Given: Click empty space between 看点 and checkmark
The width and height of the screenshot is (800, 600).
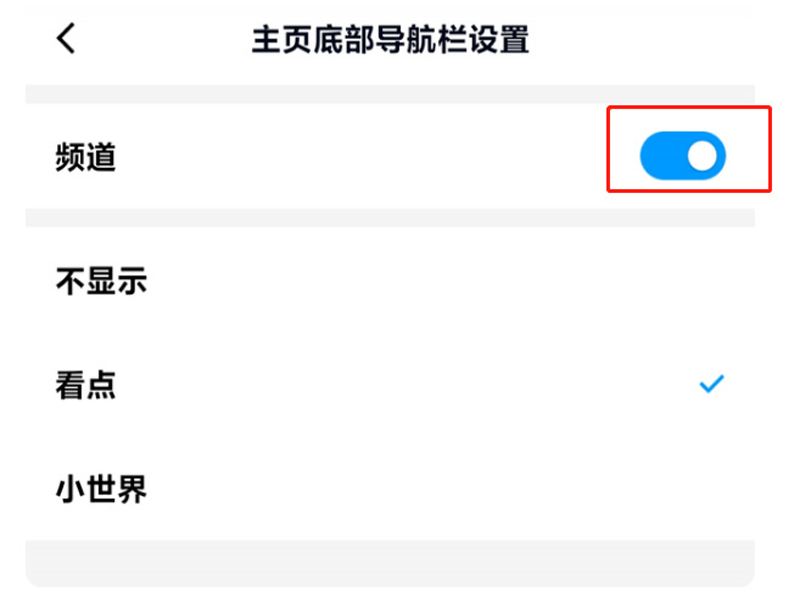Looking at the screenshot, I should pos(408,385).
